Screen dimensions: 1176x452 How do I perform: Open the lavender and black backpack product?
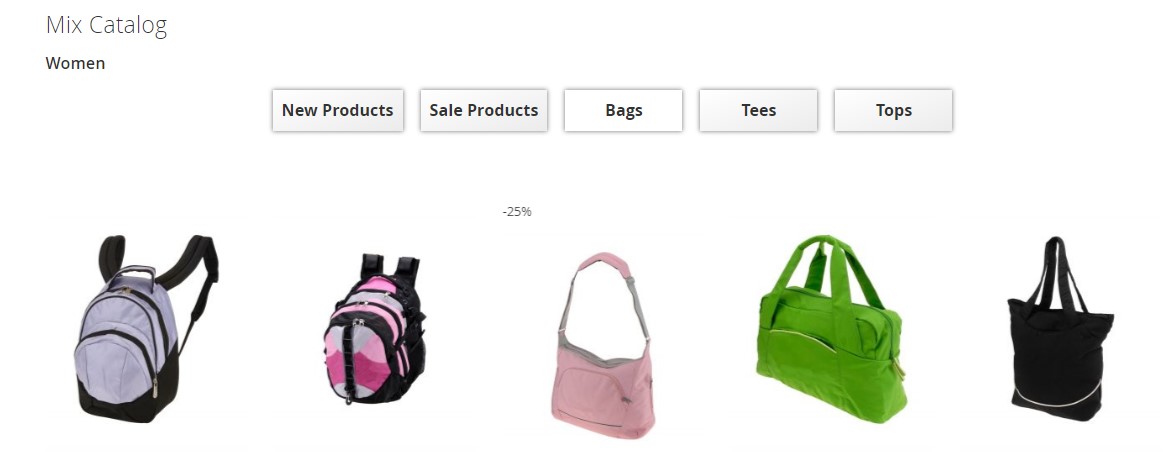tap(146, 329)
